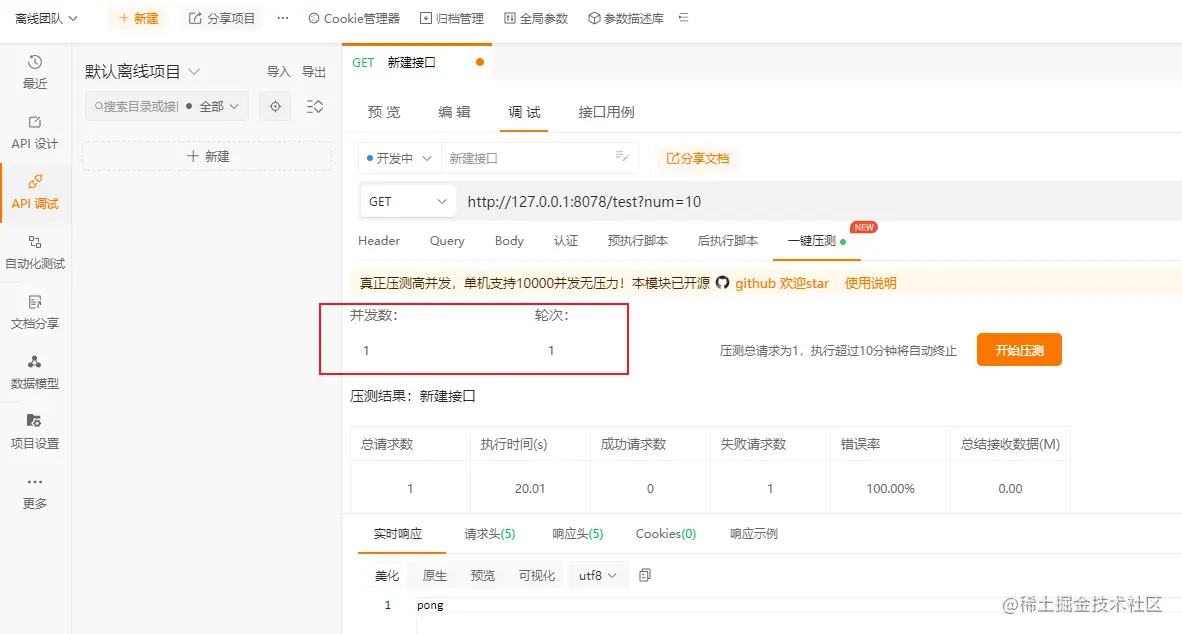Switch to the 编辑 tab

tap(453, 112)
